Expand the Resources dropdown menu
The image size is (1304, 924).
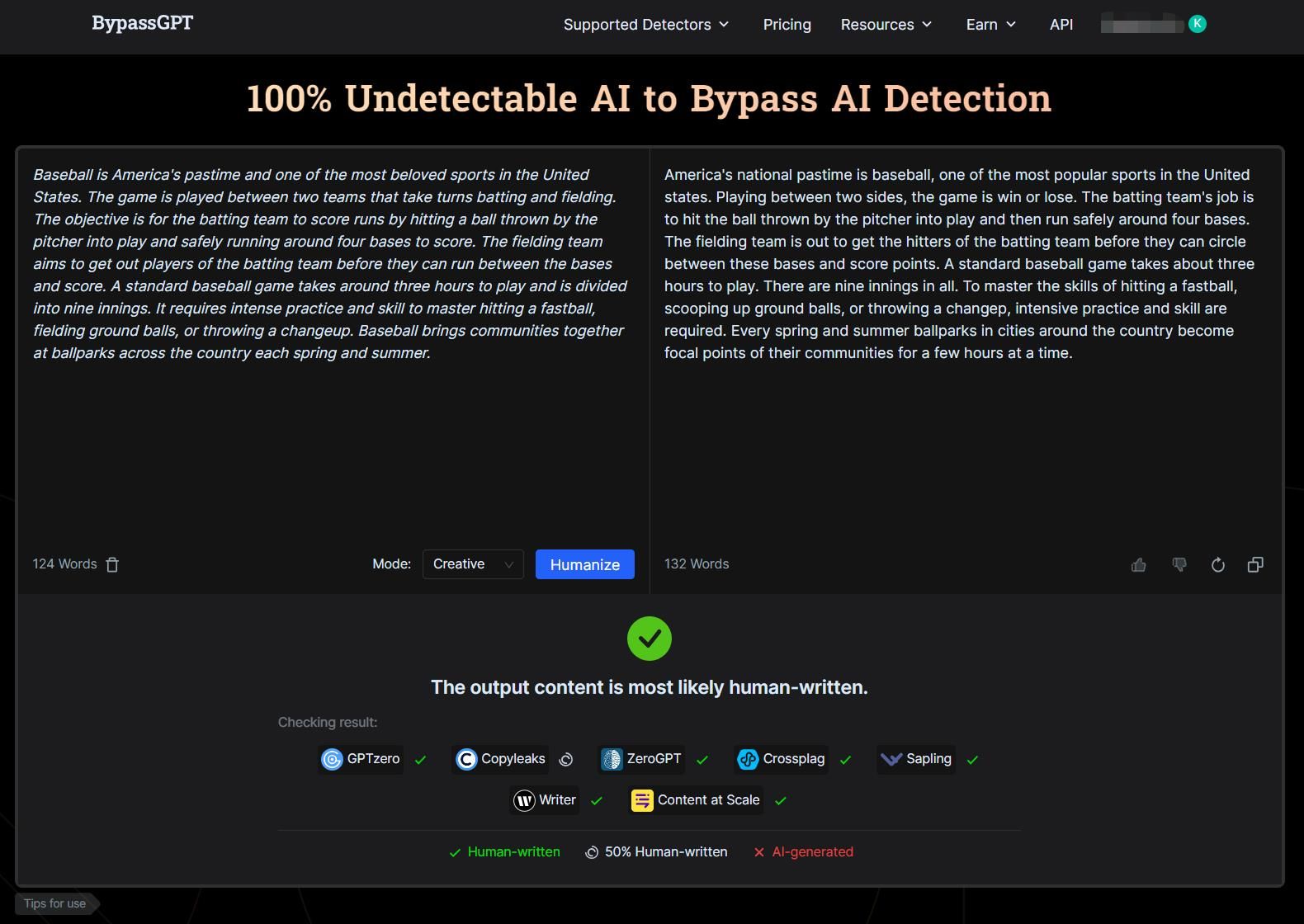click(x=886, y=25)
